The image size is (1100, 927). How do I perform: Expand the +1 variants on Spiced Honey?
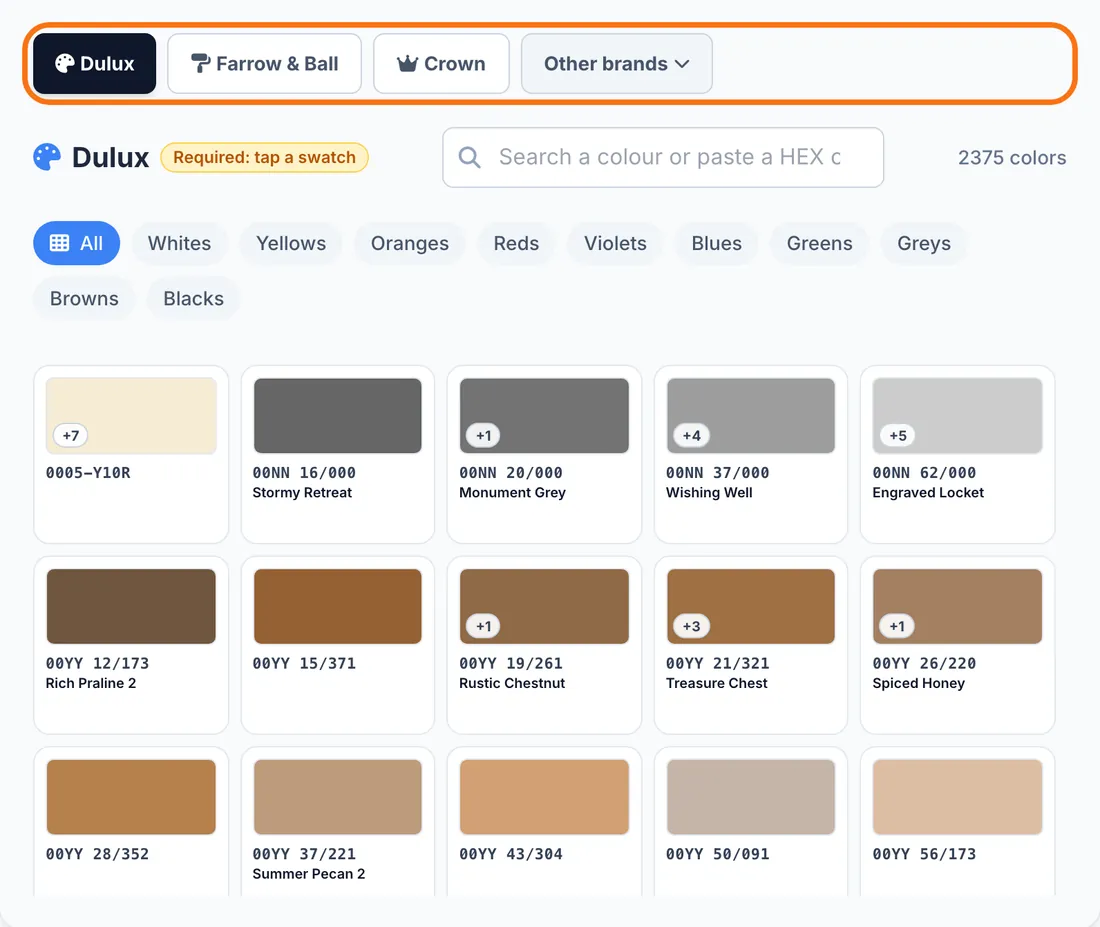pos(897,626)
